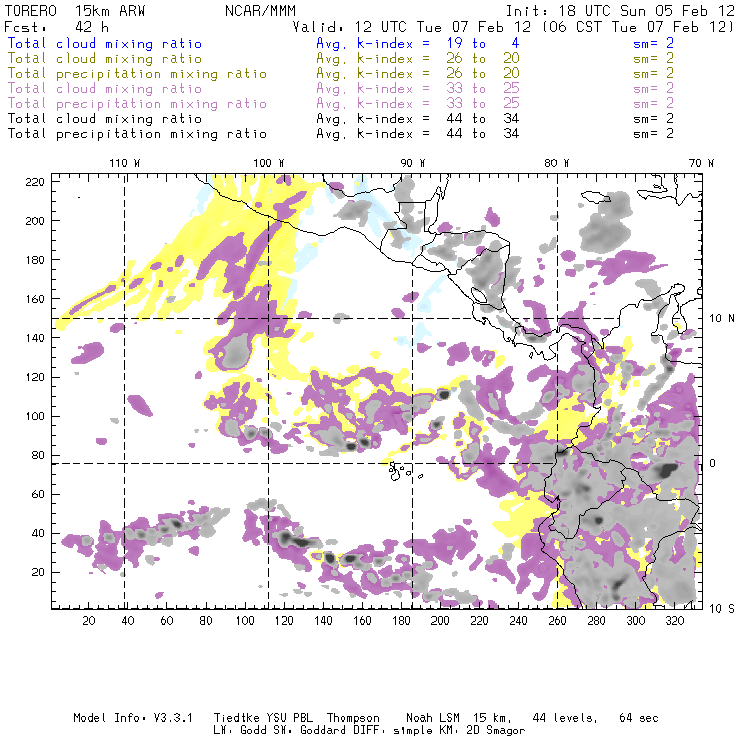Click the "80 W" longitude label
This screenshot has height=740, width=740.
(x=557, y=163)
